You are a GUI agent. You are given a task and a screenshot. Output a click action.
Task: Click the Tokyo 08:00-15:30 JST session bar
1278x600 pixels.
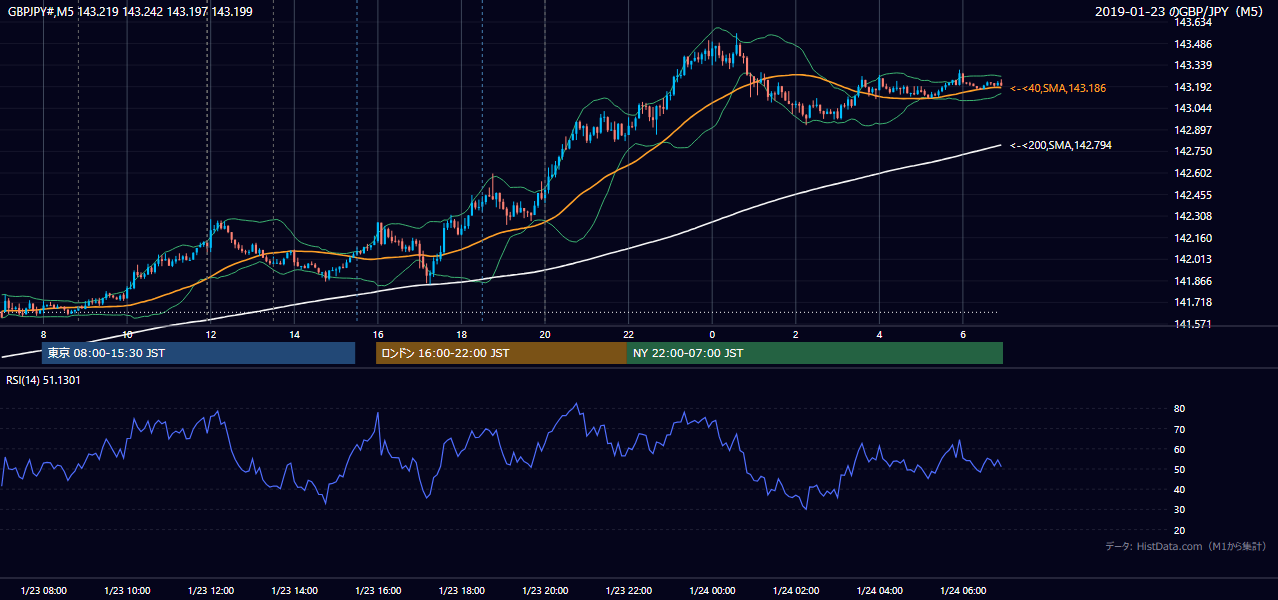198,353
